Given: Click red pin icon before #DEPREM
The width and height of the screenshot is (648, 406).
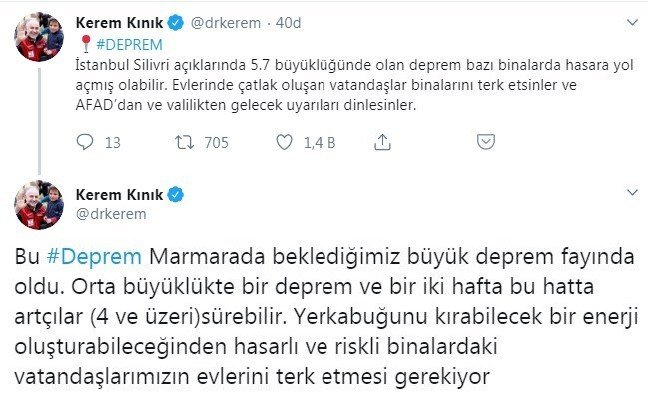Looking at the screenshot, I should pos(84,43).
